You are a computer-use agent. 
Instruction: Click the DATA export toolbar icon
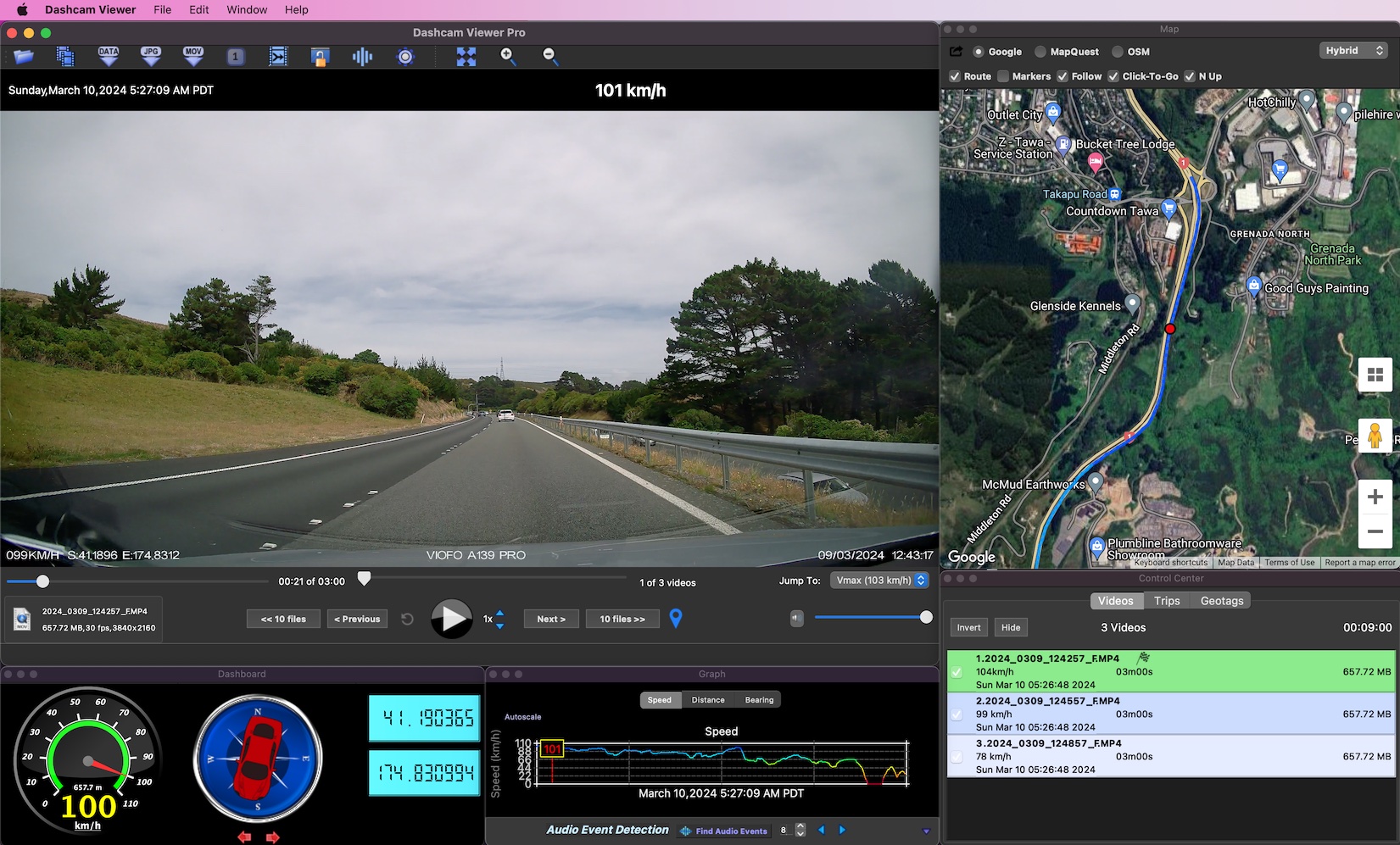coord(109,57)
